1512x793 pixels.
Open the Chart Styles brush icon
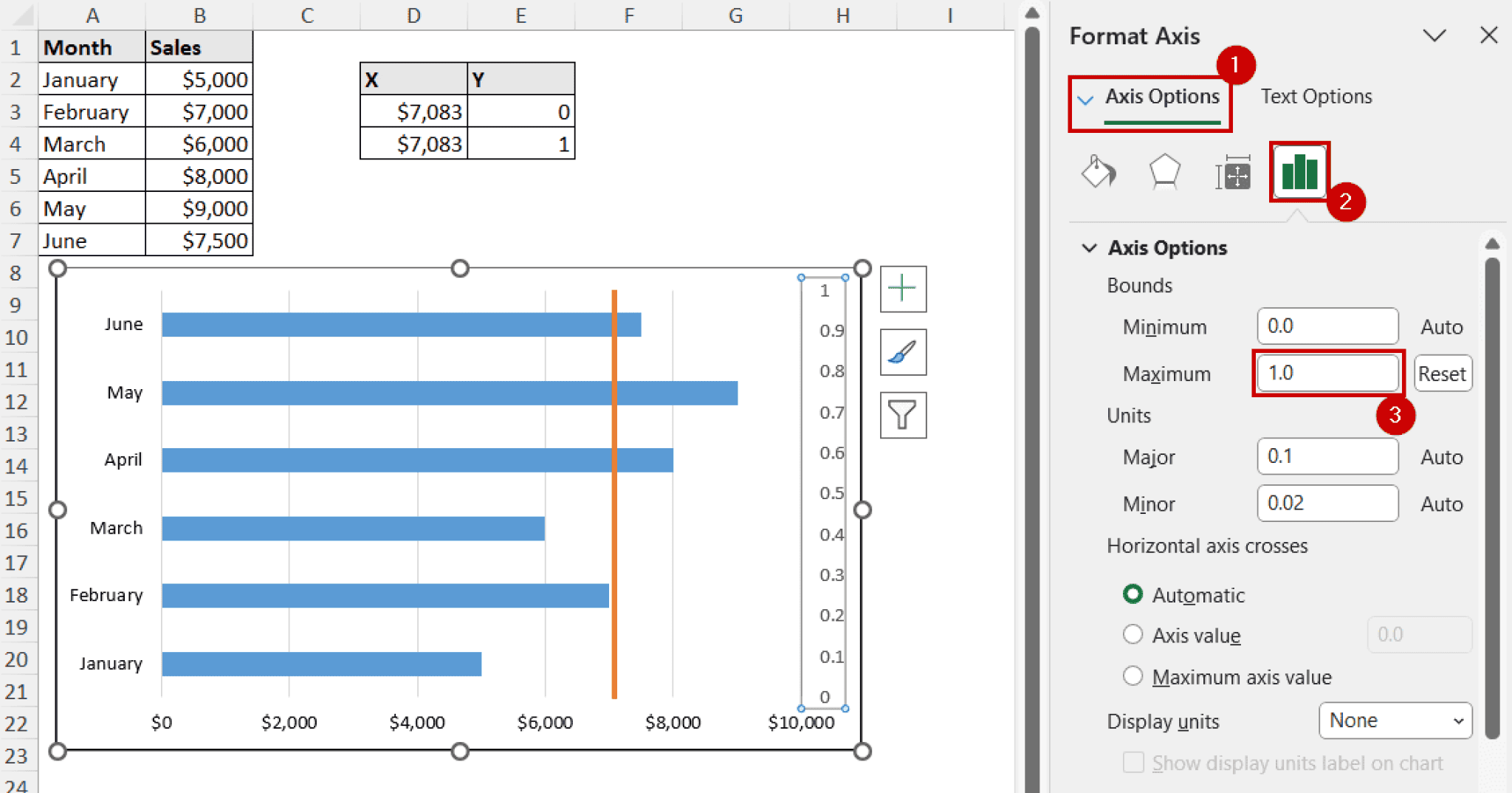[x=903, y=352]
